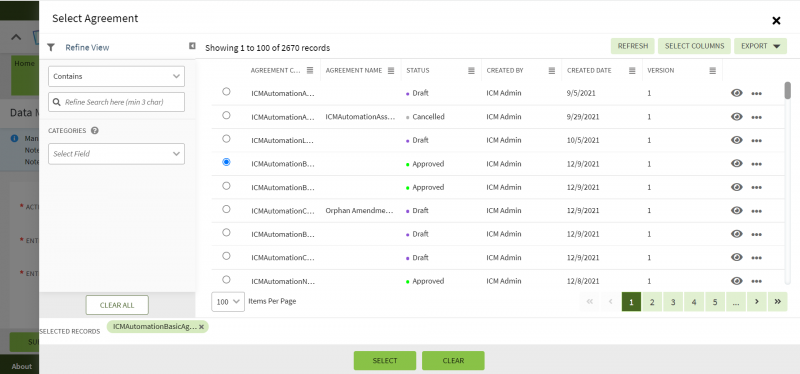Image resolution: width=800 pixels, height=374 pixels.
Task: Click the Categories help question mark icon
Action: (94, 131)
